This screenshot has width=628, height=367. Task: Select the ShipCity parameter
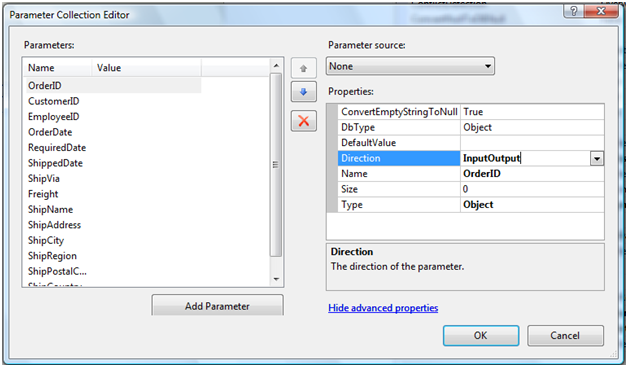[x=46, y=240]
